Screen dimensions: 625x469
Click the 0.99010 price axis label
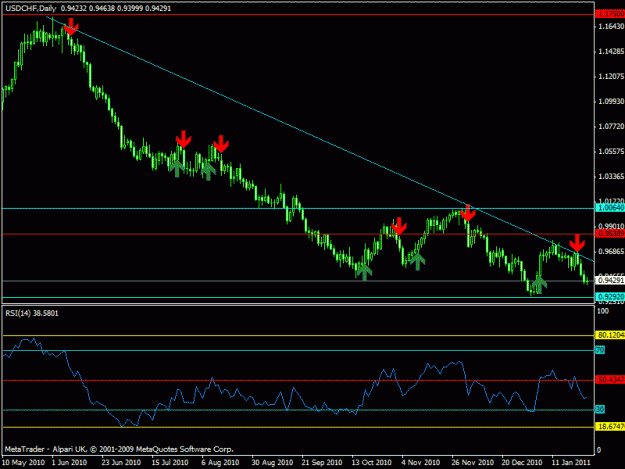tap(611, 226)
